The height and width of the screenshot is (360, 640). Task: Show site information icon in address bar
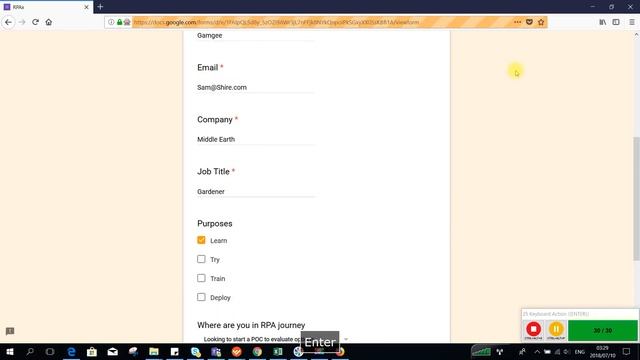[111, 22]
